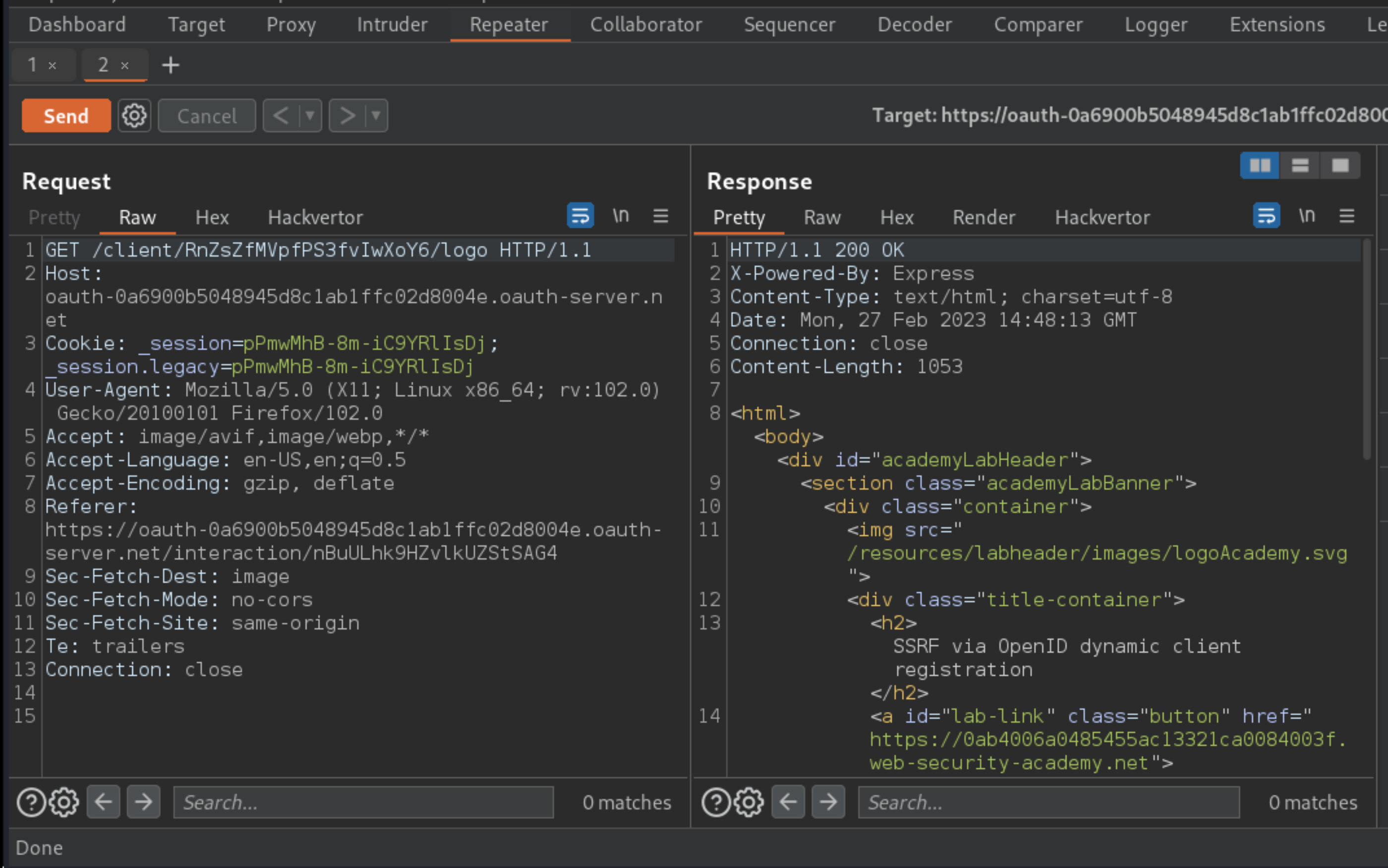Click the HTTP/1.1 200 OK status line
The width and height of the screenshot is (1388, 868).
(x=817, y=250)
